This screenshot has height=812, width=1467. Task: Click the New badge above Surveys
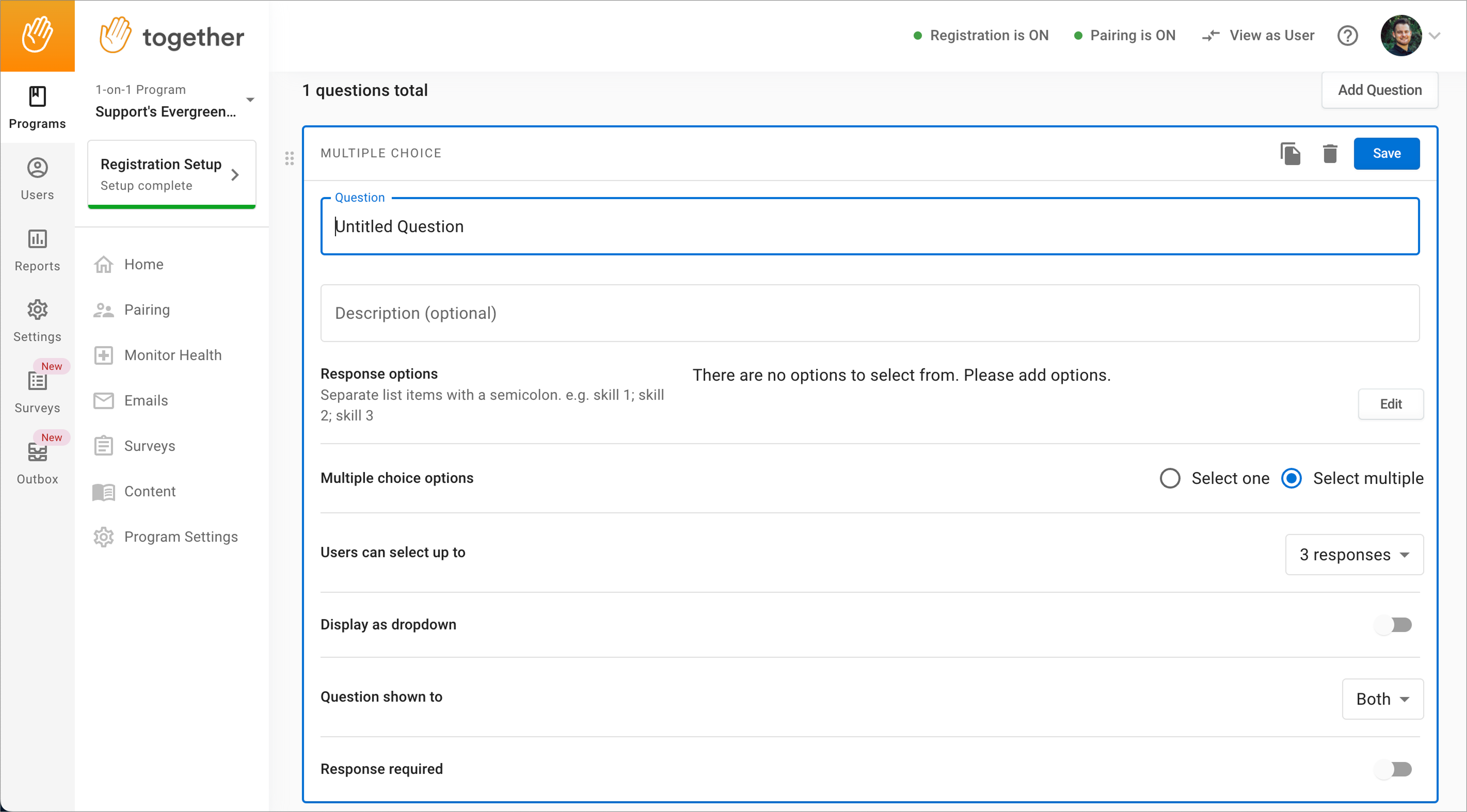51,366
